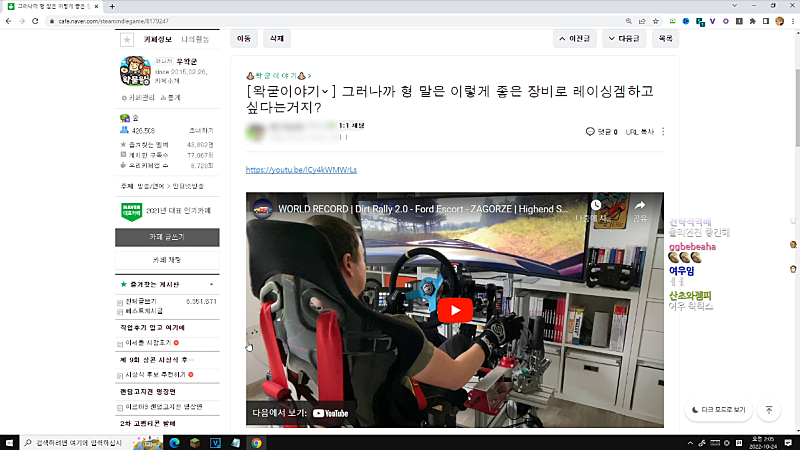Screen dimensions: 800x450
Task: Click the purple V extension icon
Action: tap(712, 21)
